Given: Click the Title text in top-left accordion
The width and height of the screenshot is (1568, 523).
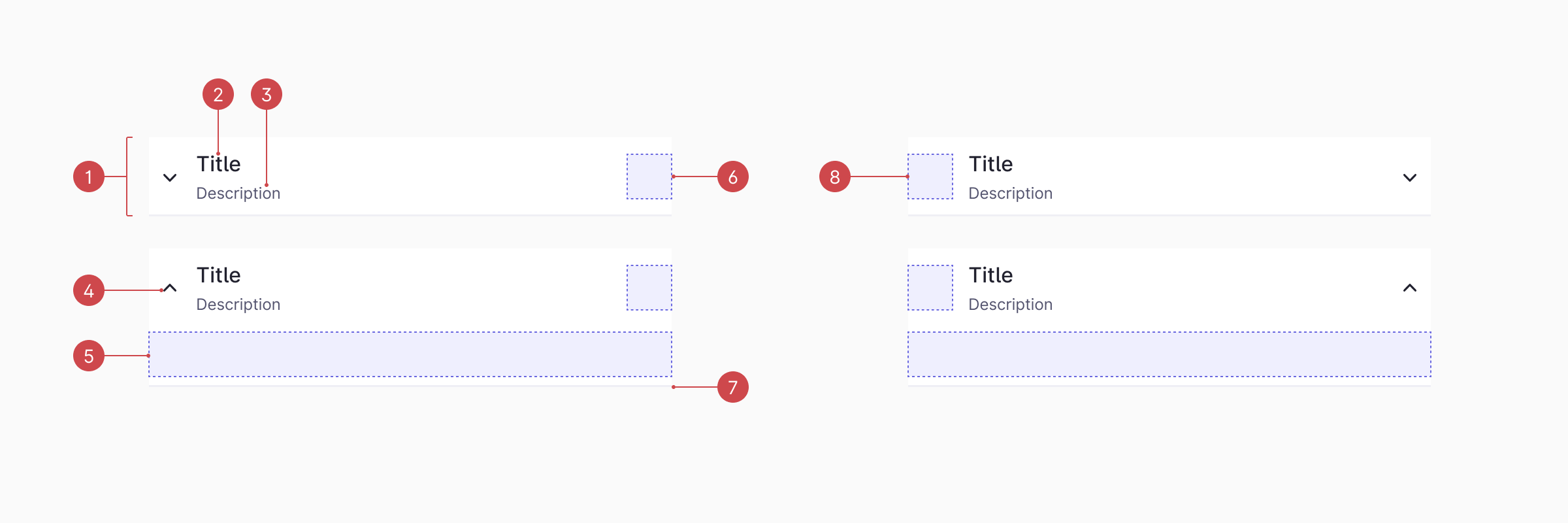Looking at the screenshot, I should click(x=219, y=164).
